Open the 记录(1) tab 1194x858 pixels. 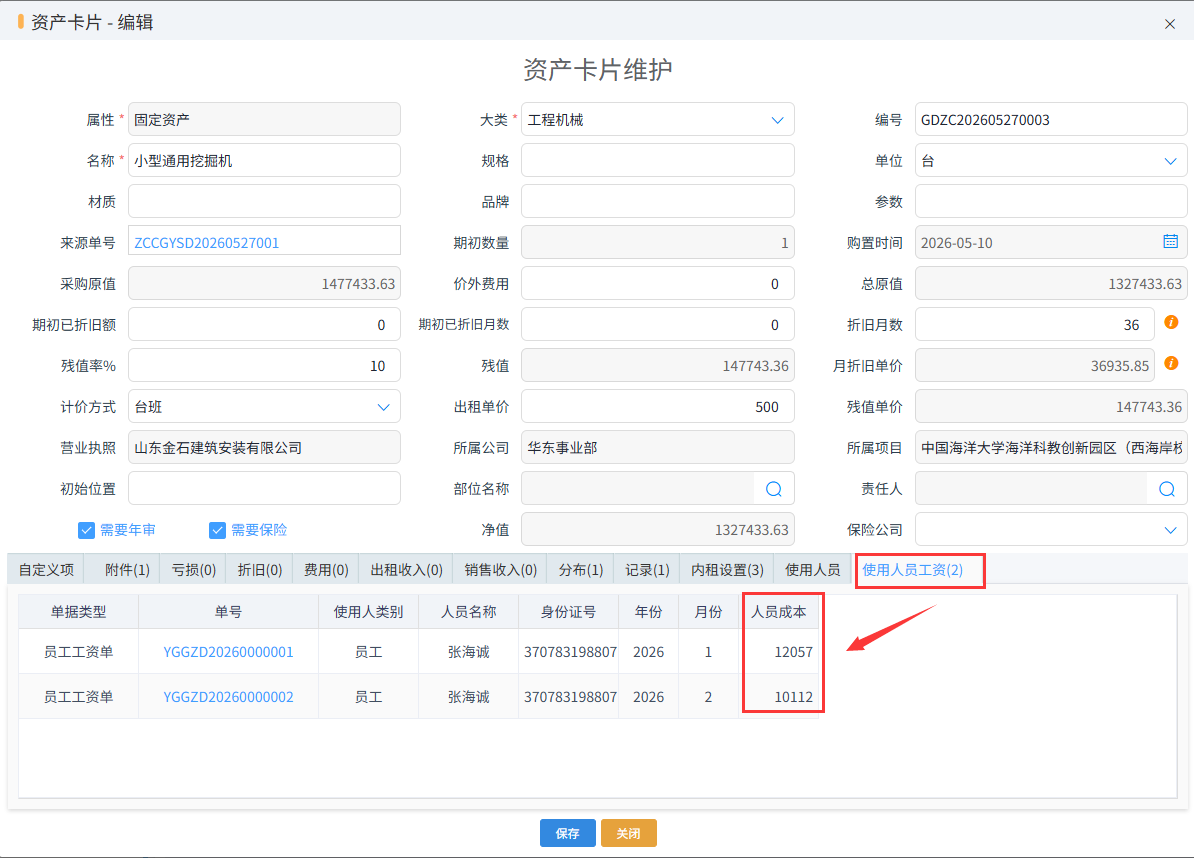(x=647, y=570)
